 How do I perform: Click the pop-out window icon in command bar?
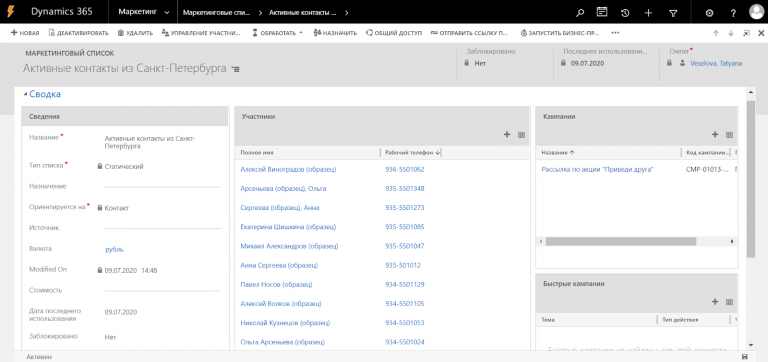point(746,33)
